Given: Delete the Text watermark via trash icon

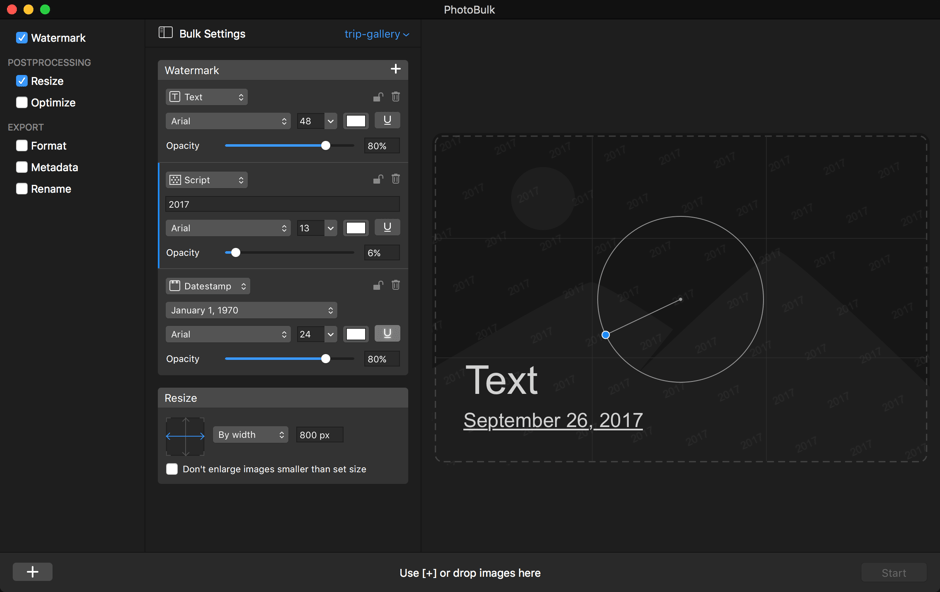Looking at the screenshot, I should point(396,96).
